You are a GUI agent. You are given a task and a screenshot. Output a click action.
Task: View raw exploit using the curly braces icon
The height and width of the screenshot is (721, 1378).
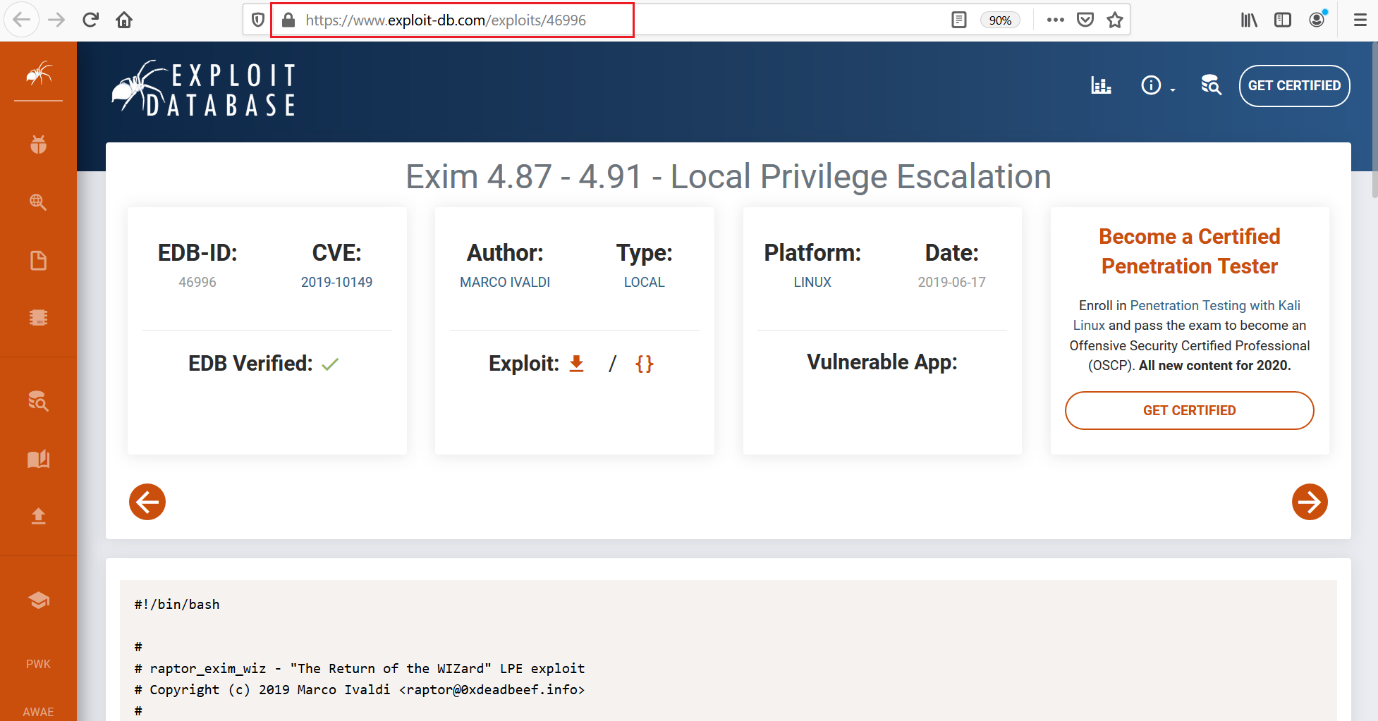(644, 364)
